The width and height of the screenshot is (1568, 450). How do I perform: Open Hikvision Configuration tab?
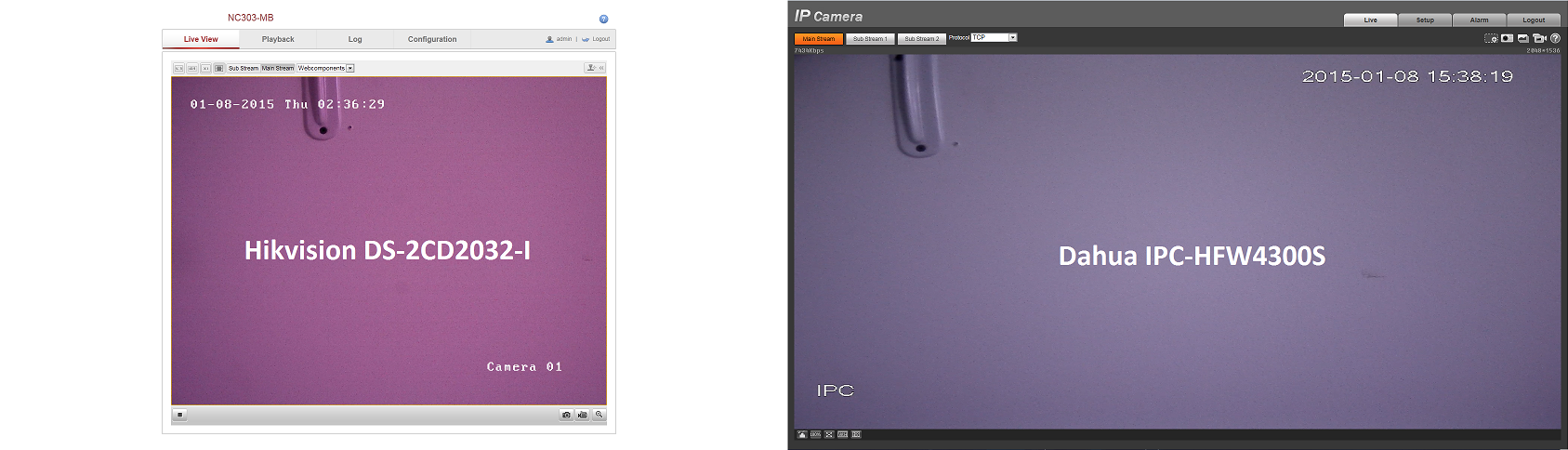(x=432, y=39)
